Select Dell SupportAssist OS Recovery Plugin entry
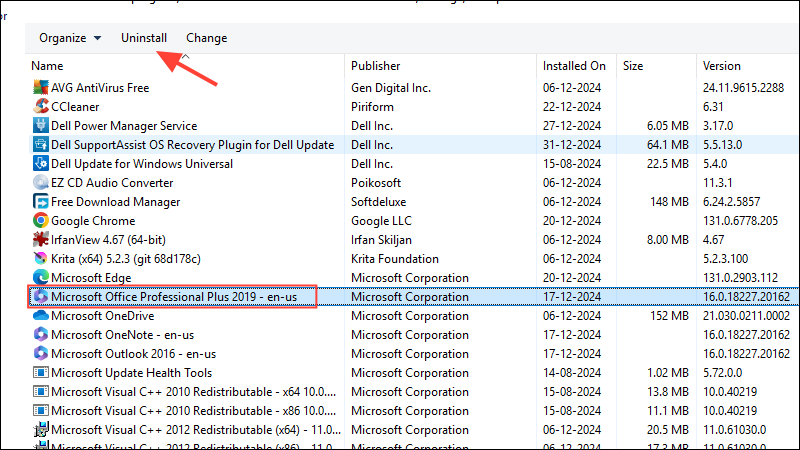Screen dimensions: 800x450 [192, 145]
